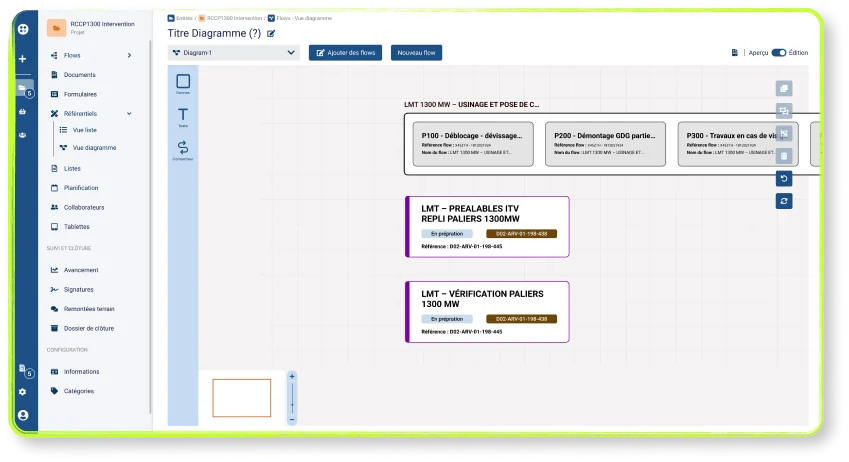Open Listes in the sidebar
The width and height of the screenshot is (849, 462).
[72, 168]
